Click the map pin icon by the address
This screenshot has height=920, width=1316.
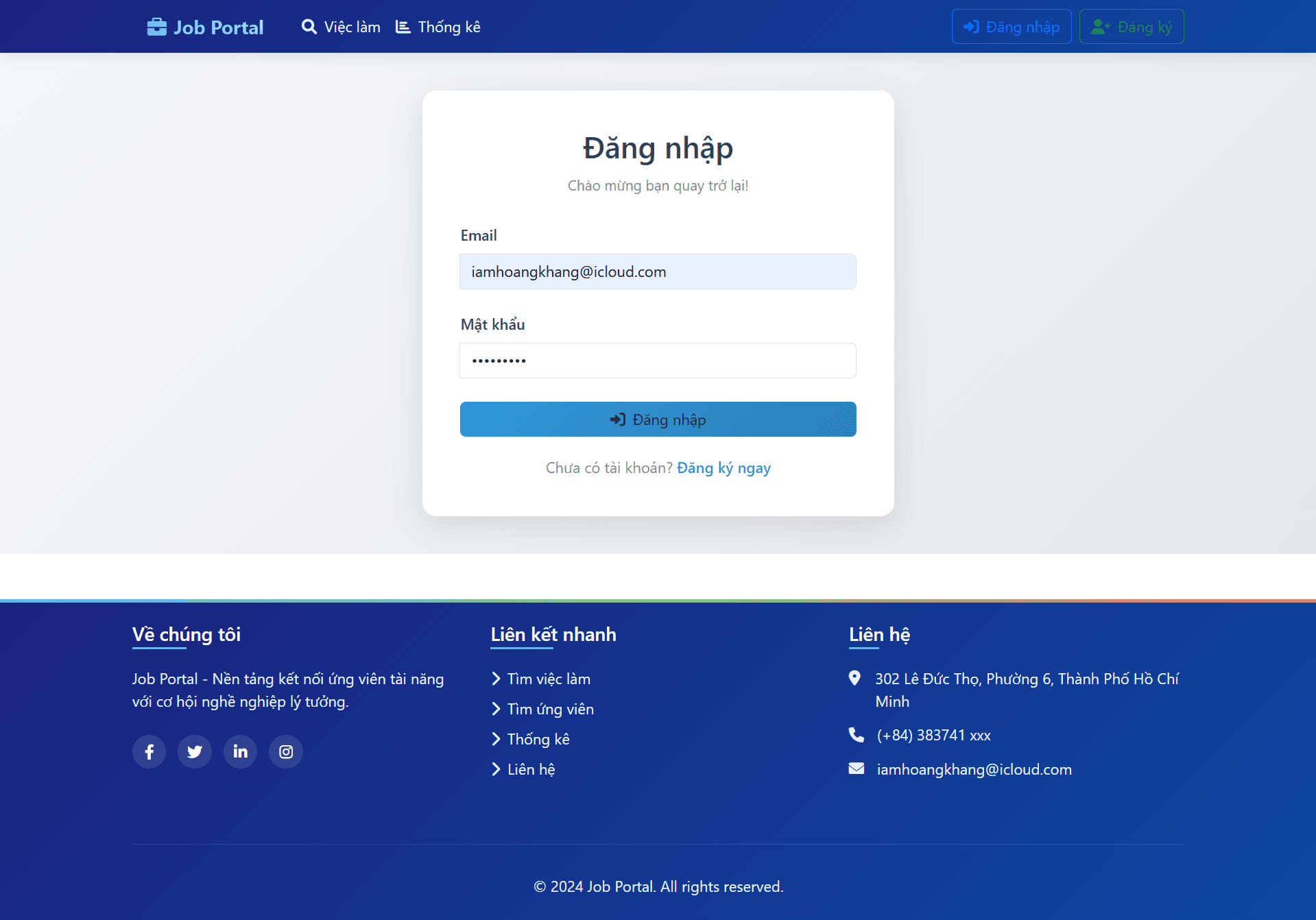click(854, 678)
